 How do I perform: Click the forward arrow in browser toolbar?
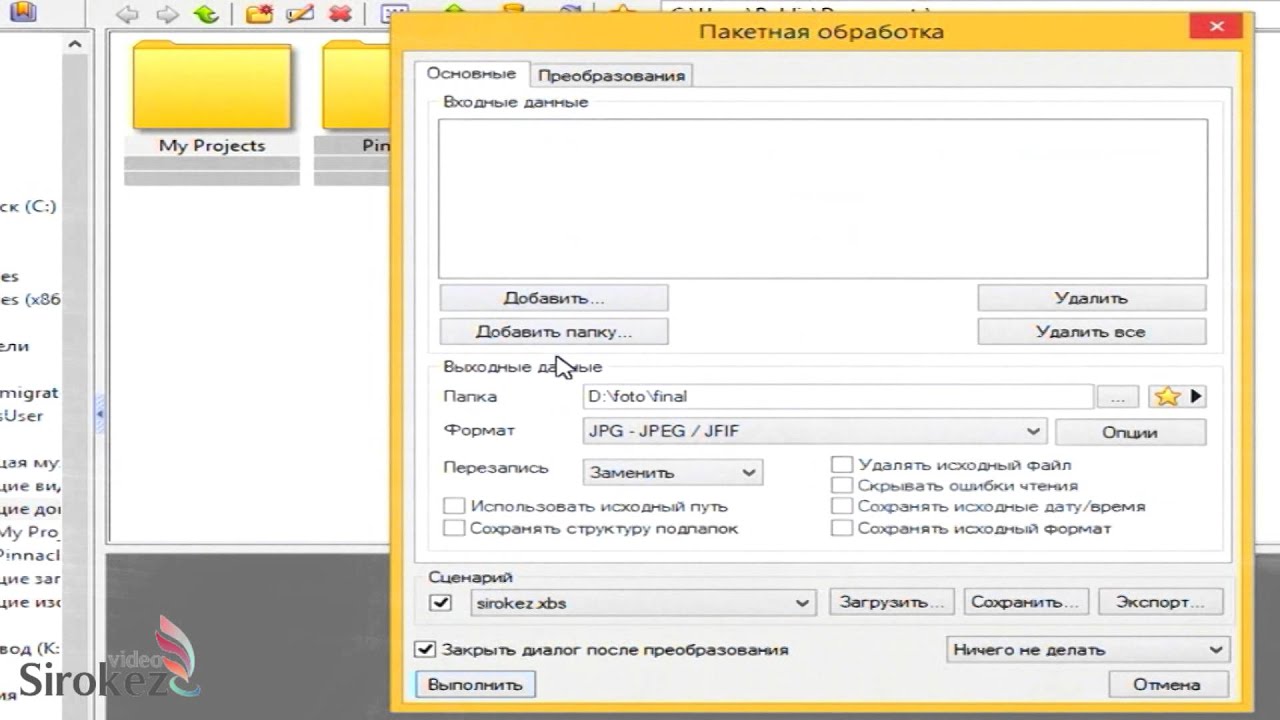pyautogui.click(x=166, y=13)
